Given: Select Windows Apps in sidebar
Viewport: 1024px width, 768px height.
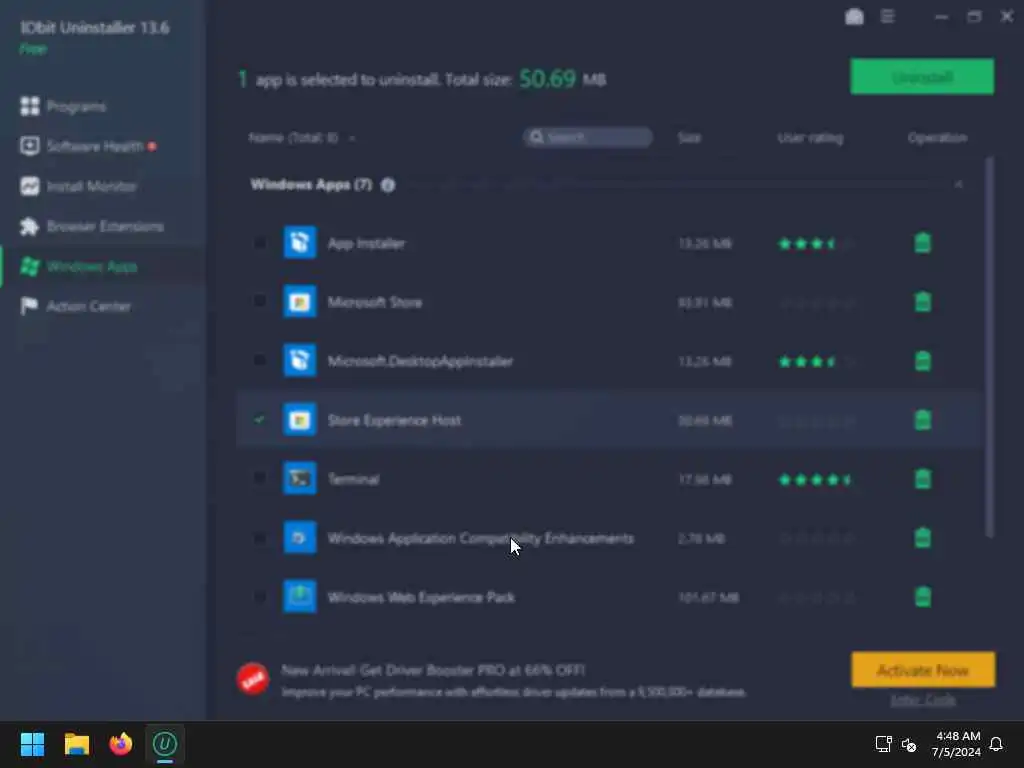Looking at the screenshot, I should click(78, 266).
